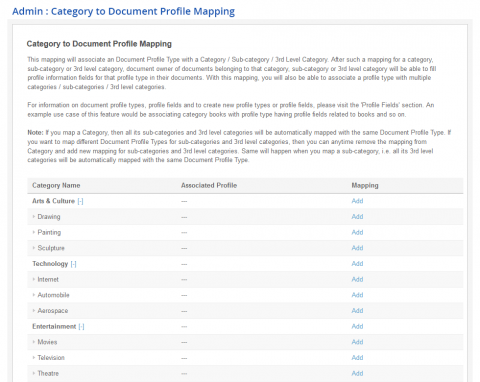Add mapping for Automobile
480x382 pixels.
coord(357,295)
